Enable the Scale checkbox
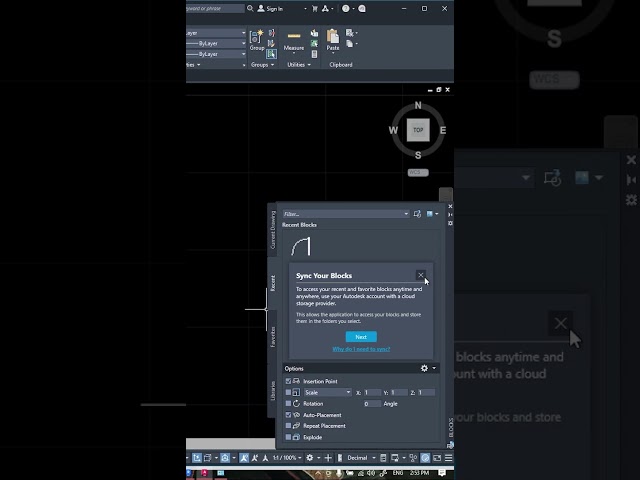Image resolution: width=640 pixels, height=480 pixels. point(288,392)
